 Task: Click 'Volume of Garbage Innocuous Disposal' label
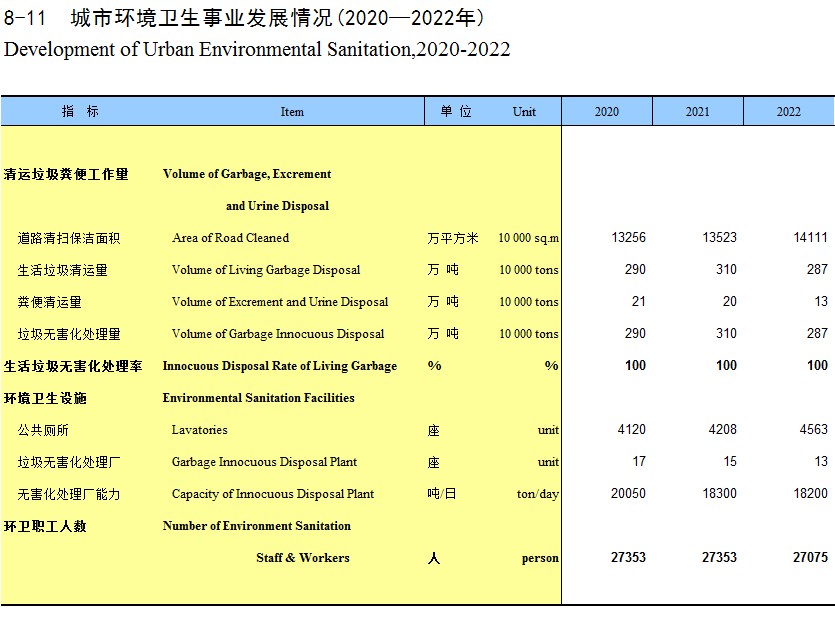pos(277,334)
